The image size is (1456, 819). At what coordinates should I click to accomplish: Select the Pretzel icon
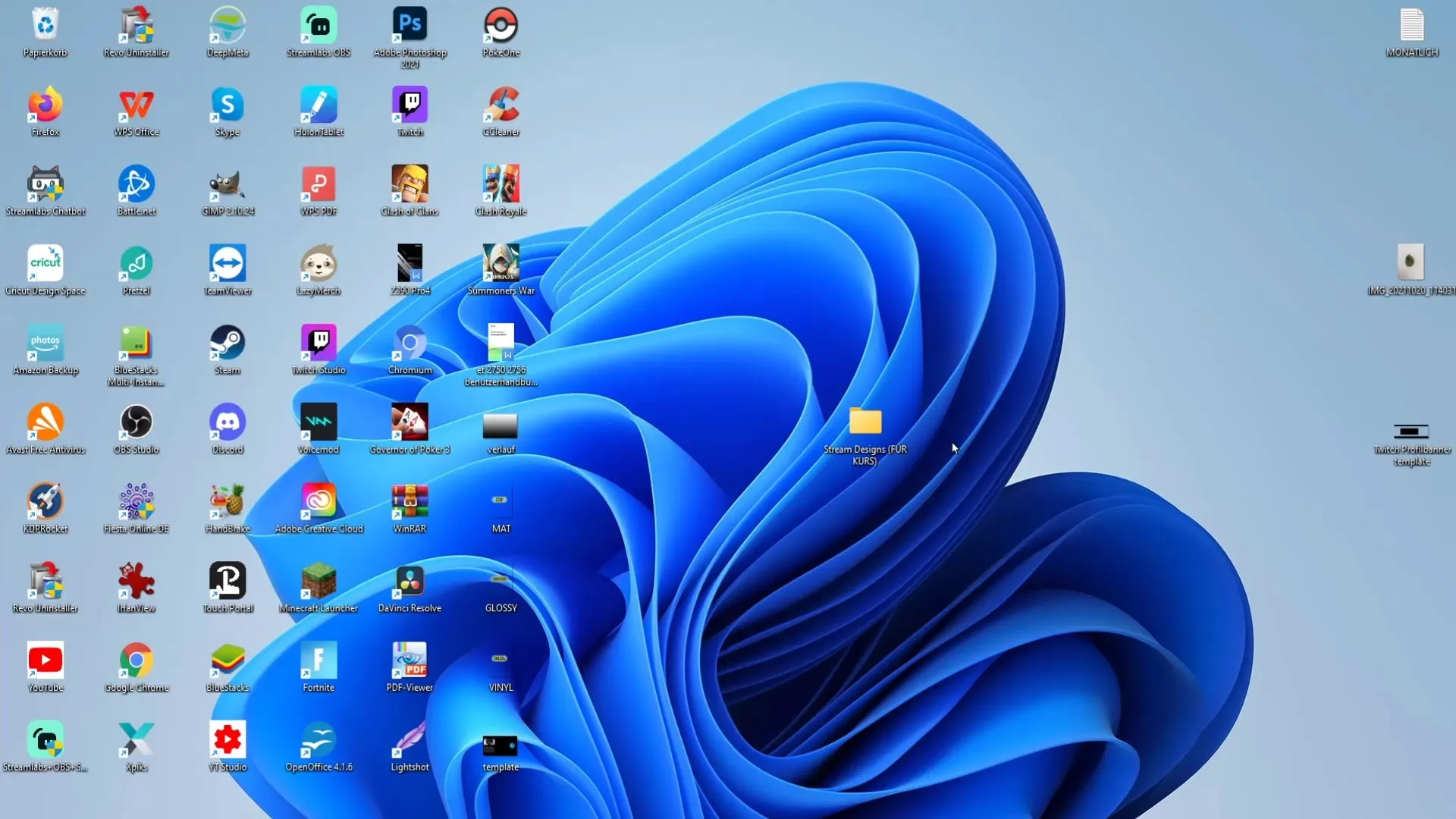[136, 263]
